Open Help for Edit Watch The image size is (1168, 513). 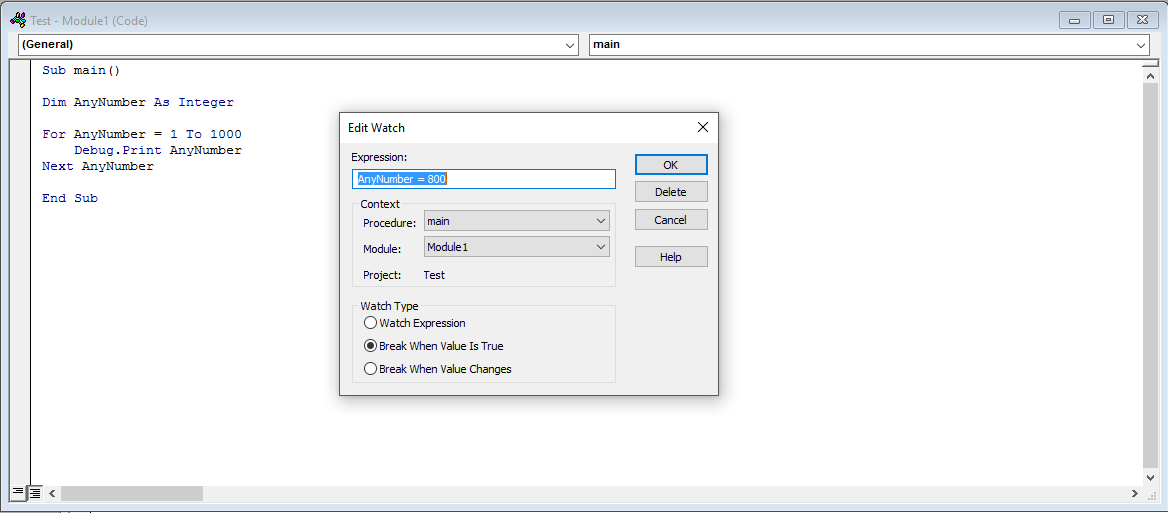(x=671, y=257)
